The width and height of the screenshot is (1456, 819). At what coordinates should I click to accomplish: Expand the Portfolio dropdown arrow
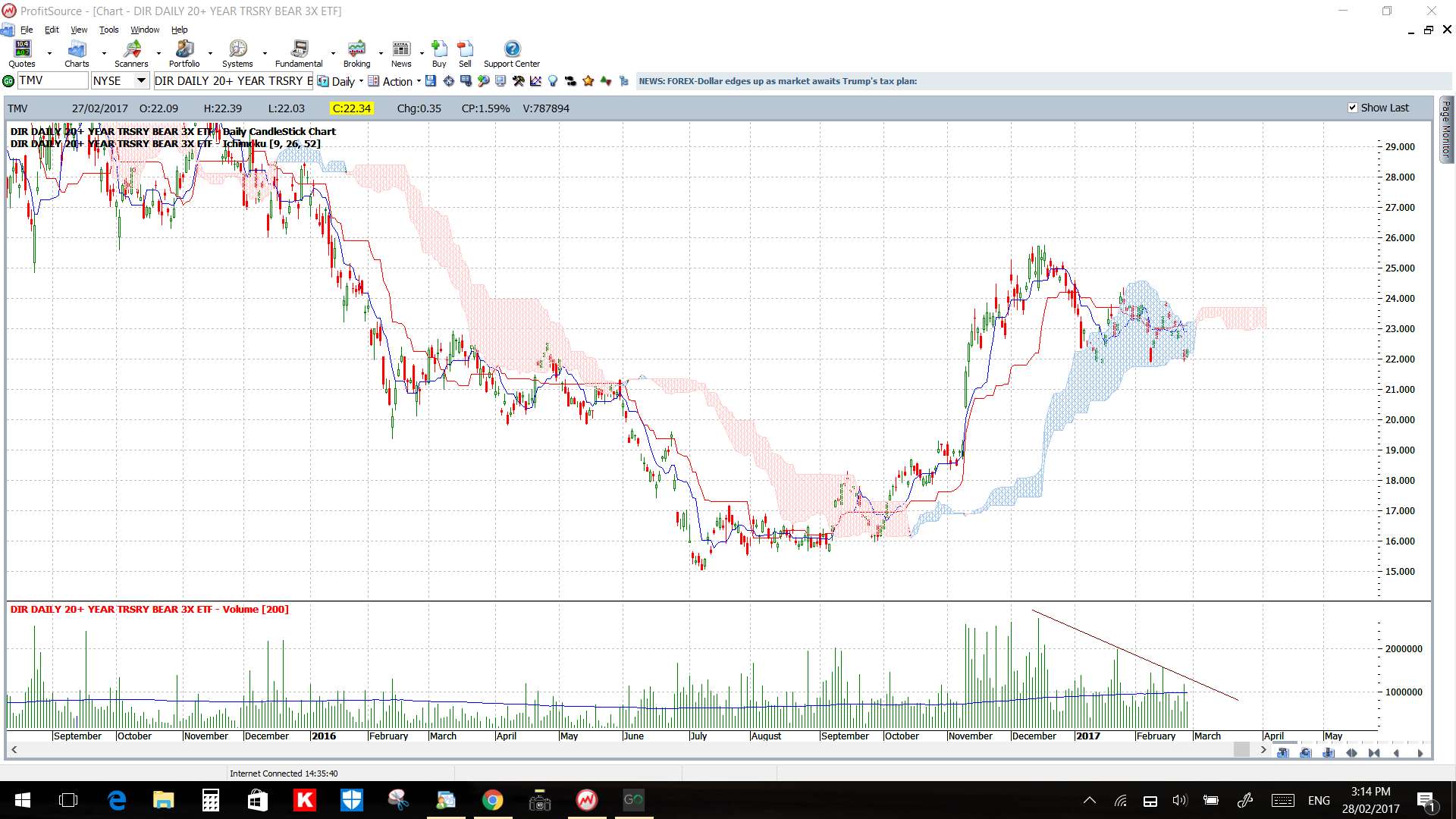coord(210,54)
